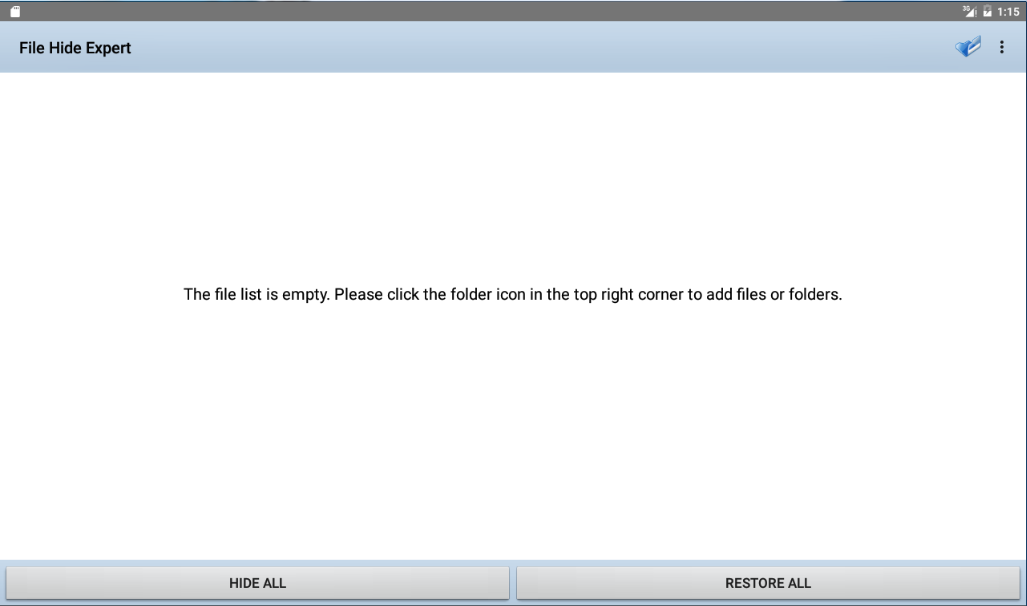Click the gray Android status bar
This screenshot has height=606, width=1027.
pyautogui.click(x=485, y=11)
